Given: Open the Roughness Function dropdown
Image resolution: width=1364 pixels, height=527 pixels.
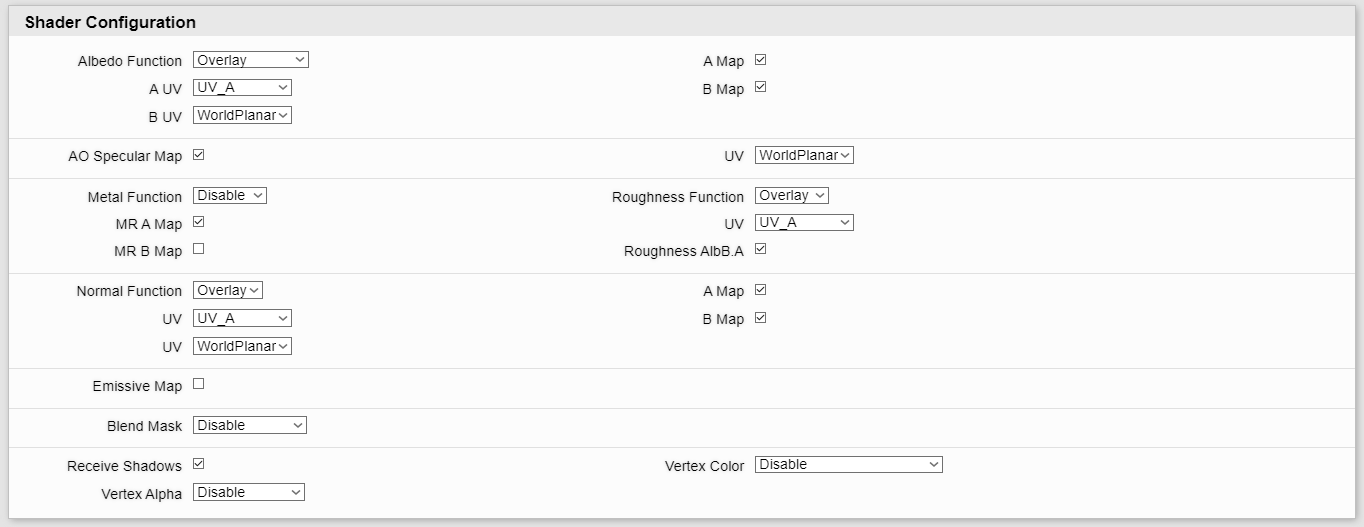Looking at the screenshot, I should click(x=792, y=196).
